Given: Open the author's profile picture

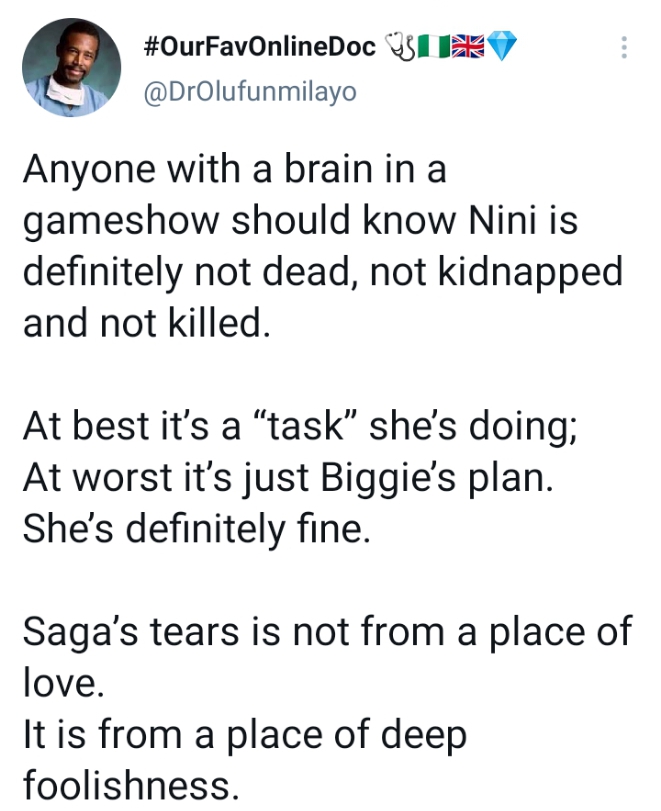Looking at the screenshot, I should pyautogui.click(x=71, y=67).
